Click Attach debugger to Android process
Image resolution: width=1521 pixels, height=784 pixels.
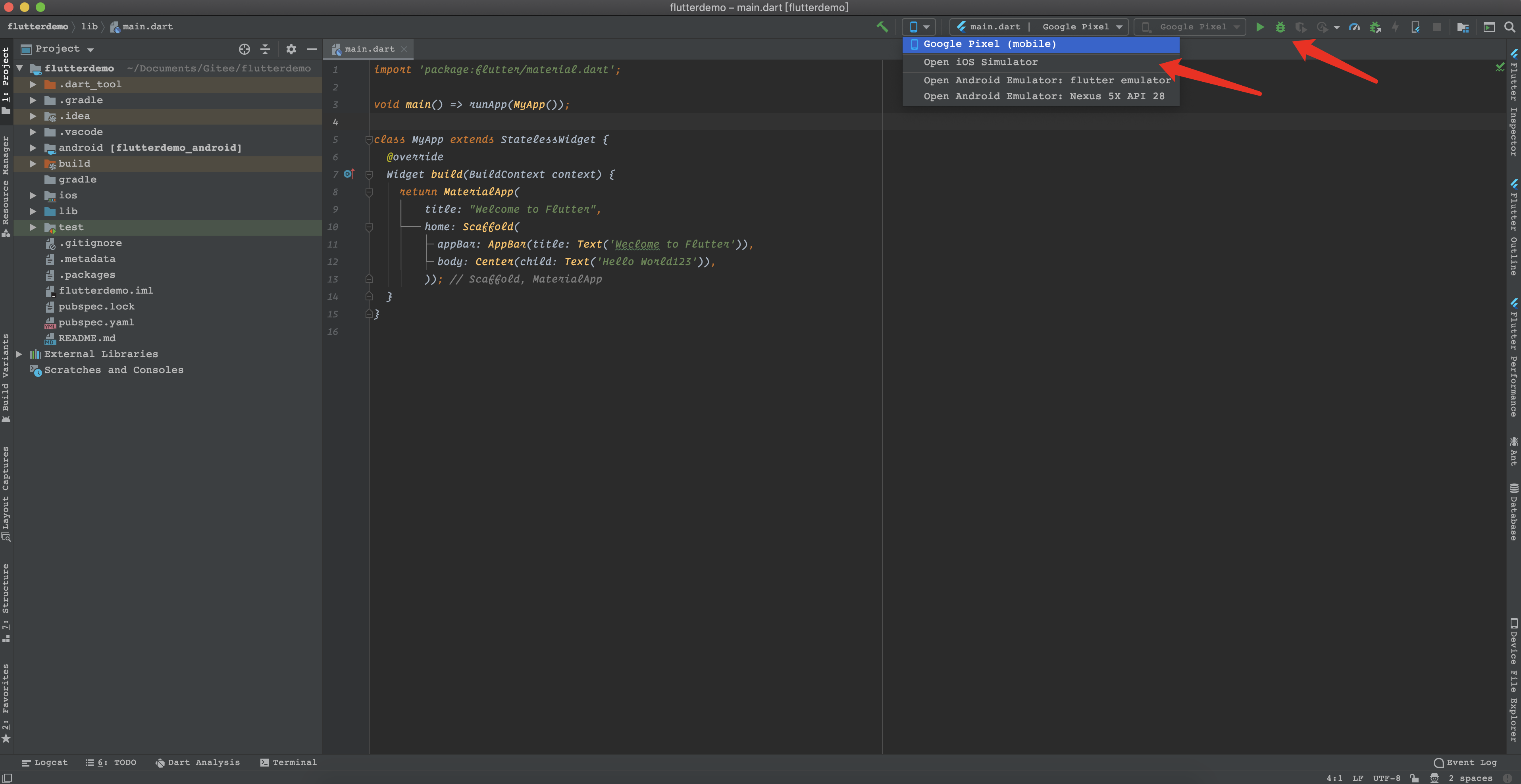(1375, 27)
